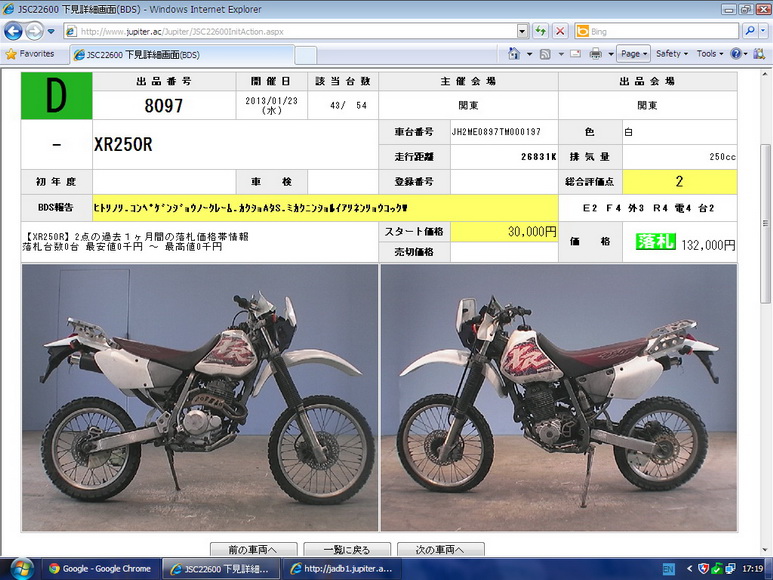Open the right-side XR250R motorcycle photo
This screenshot has width=773, height=580.
[x=559, y=398]
